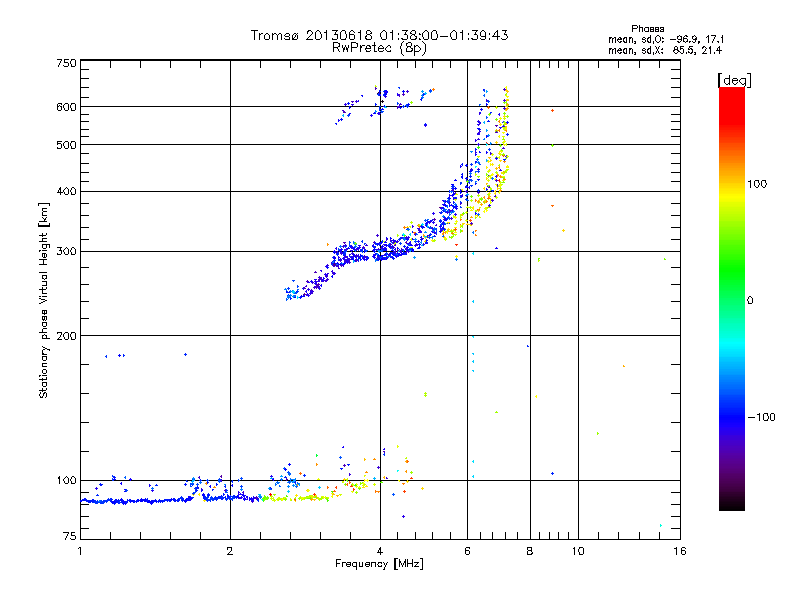800x600 pixels.
Task: Select the 'RwPretec (8p)' subtitle
Action: click(x=379, y=48)
